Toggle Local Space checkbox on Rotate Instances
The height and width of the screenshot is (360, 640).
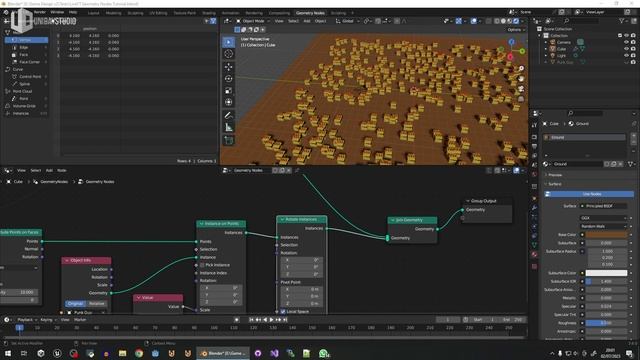click(x=283, y=311)
